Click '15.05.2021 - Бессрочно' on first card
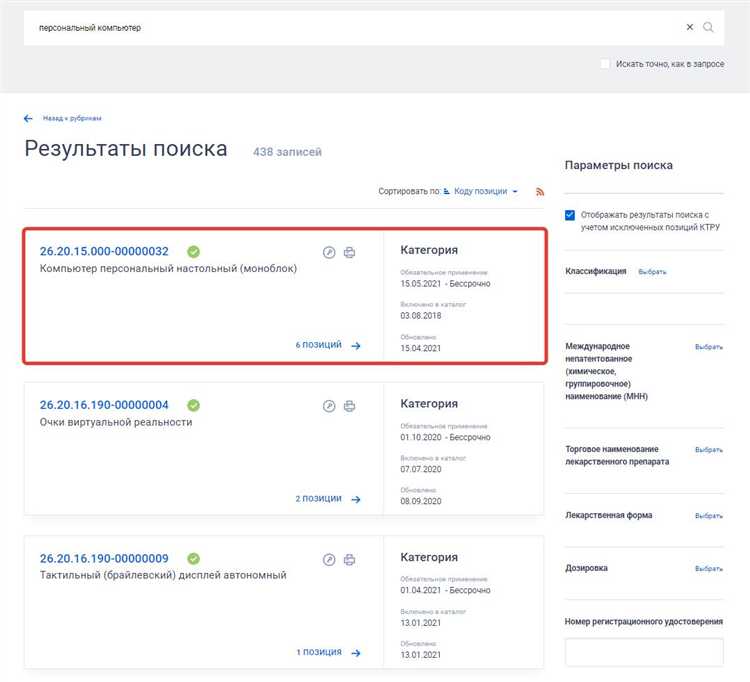The image size is (750, 682). pos(445,284)
